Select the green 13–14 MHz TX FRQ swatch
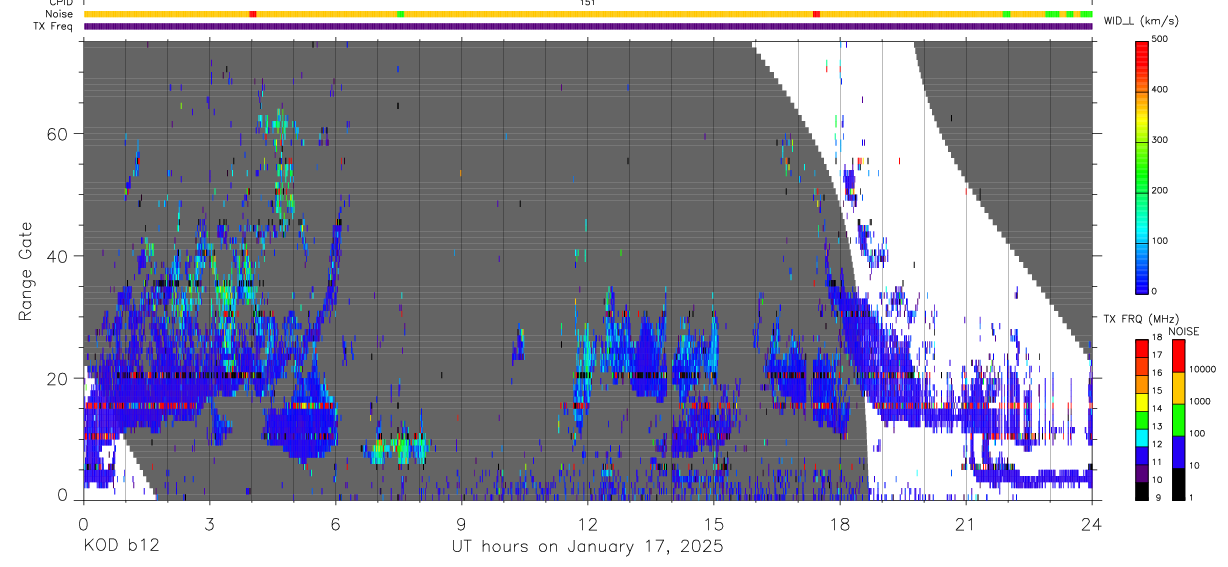1228x567 pixels. (1141, 418)
